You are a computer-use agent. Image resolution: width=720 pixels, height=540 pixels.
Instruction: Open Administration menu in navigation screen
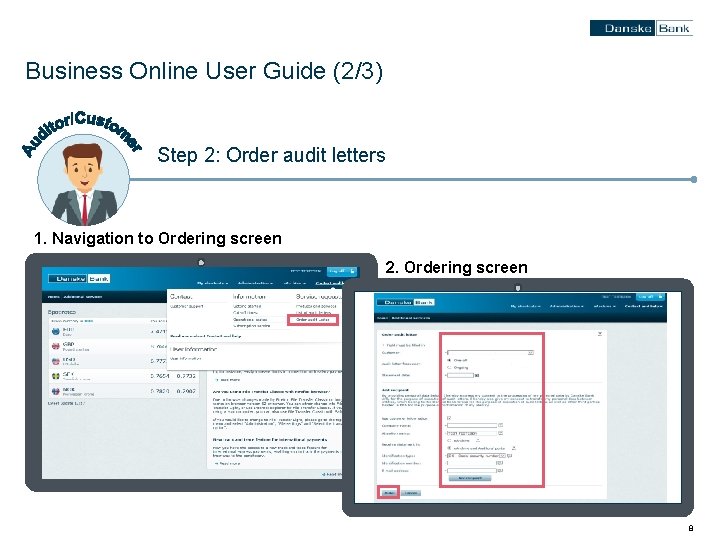[255, 283]
